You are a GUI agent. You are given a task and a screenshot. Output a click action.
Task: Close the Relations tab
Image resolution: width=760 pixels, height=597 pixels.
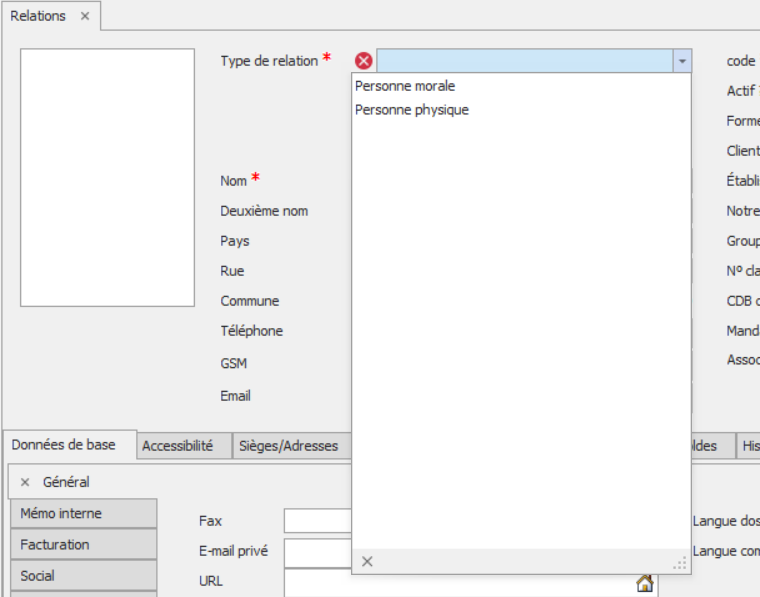(x=85, y=16)
